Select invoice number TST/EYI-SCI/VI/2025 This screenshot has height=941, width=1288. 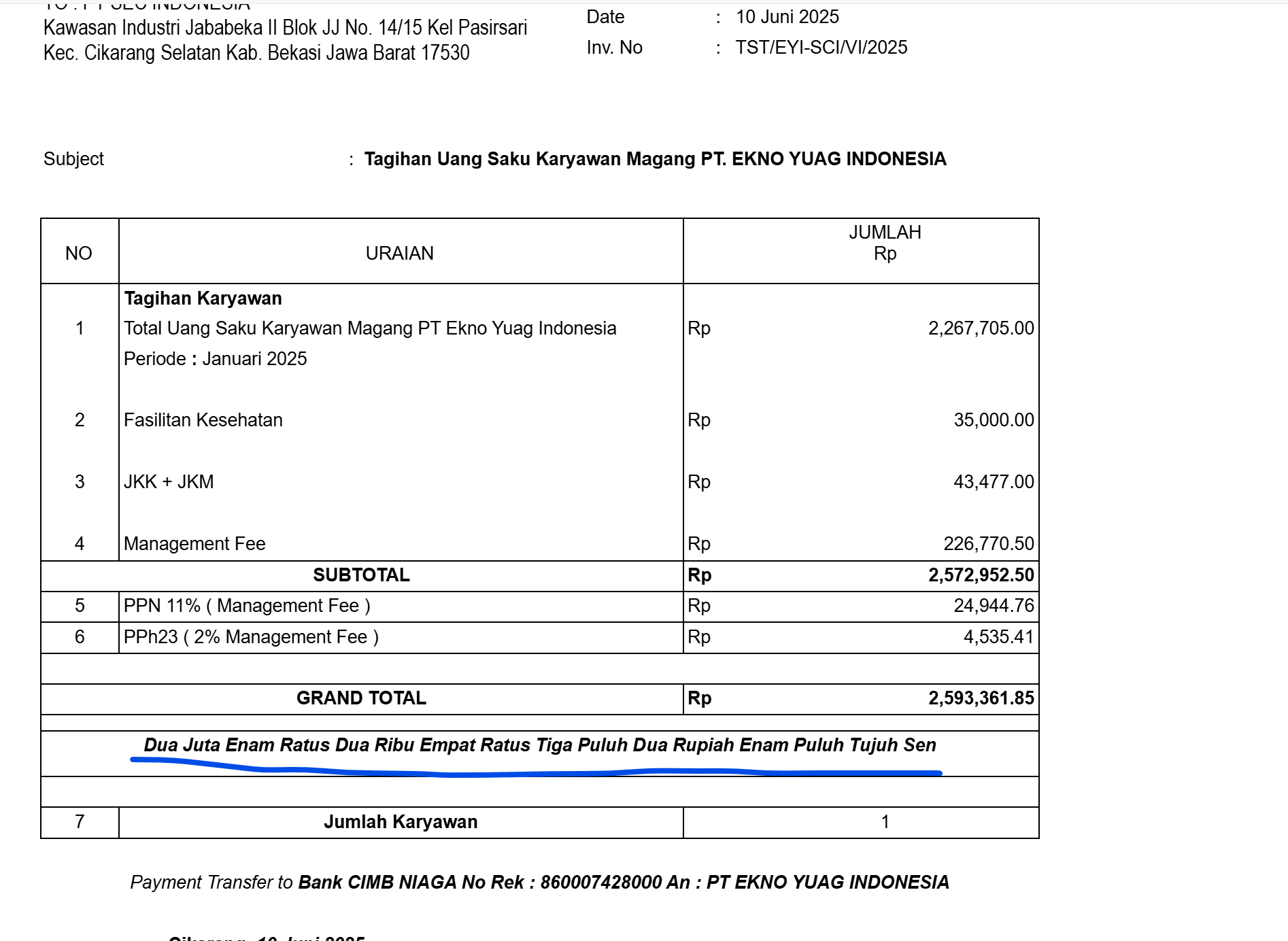click(821, 48)
